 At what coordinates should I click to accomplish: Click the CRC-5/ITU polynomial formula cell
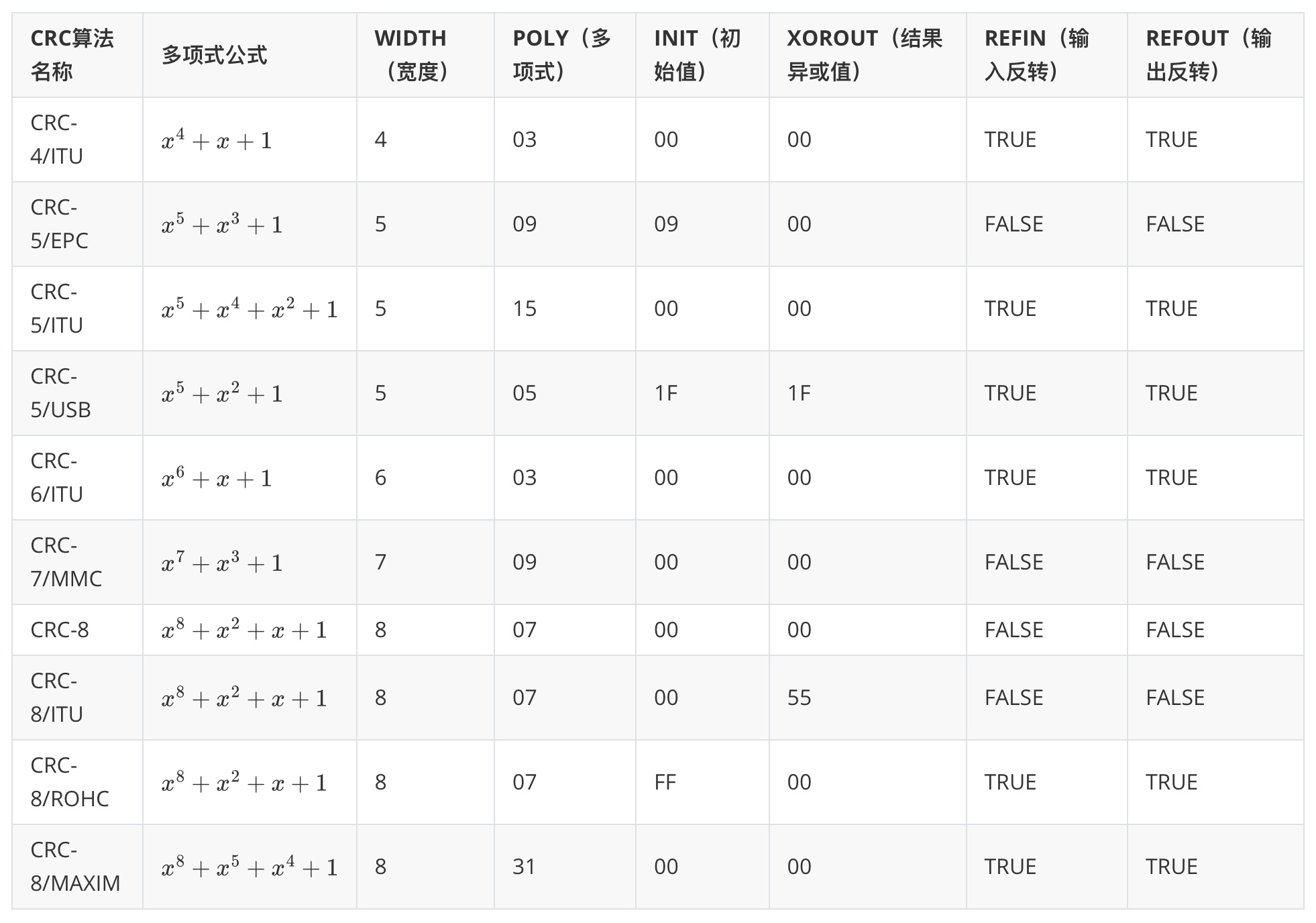point(250,309)
